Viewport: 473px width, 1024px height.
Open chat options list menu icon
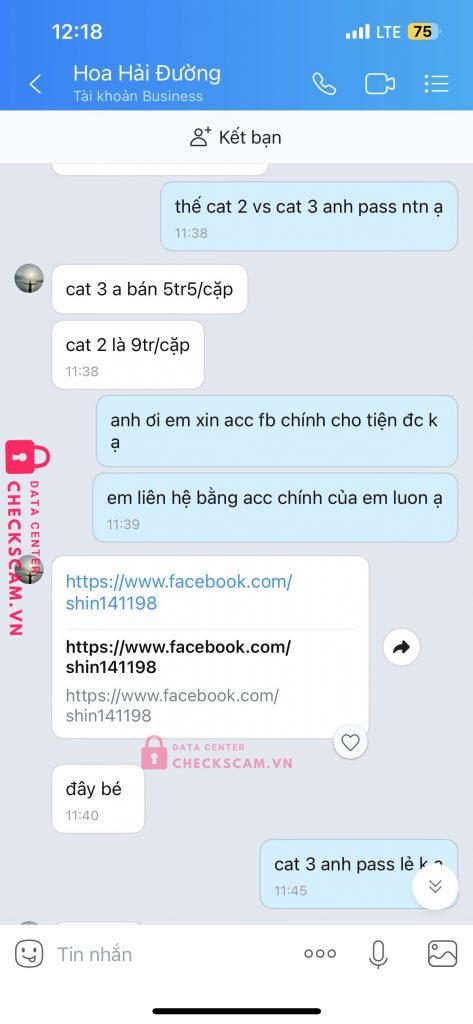click(x=436, y=84)
